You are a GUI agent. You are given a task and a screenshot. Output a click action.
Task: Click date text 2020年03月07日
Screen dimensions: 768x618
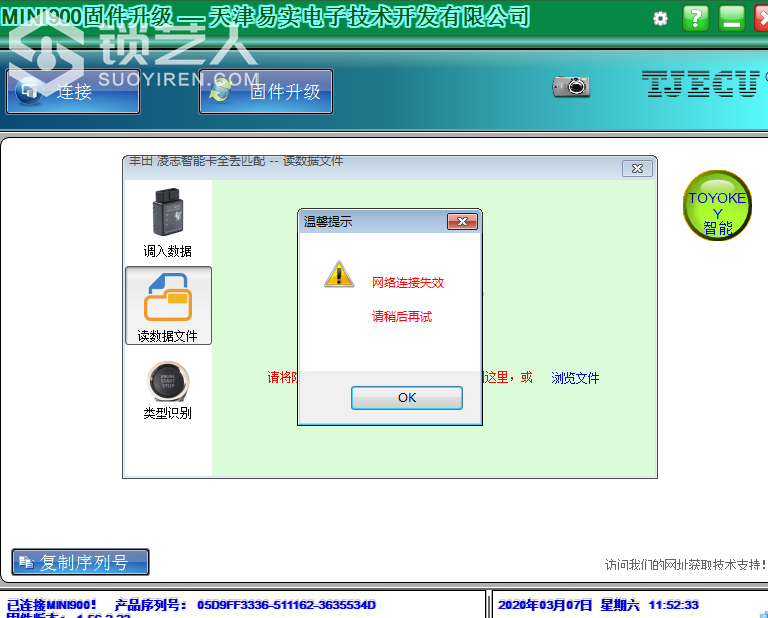point(545,605)
